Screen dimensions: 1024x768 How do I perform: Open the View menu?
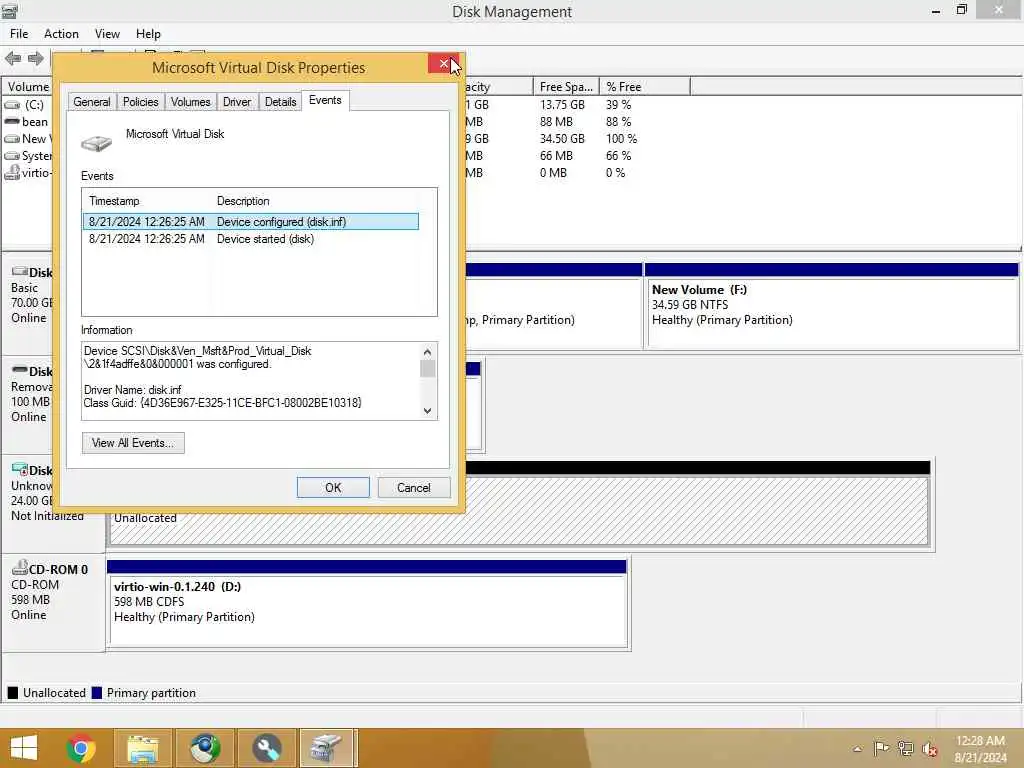coord(107,34)
